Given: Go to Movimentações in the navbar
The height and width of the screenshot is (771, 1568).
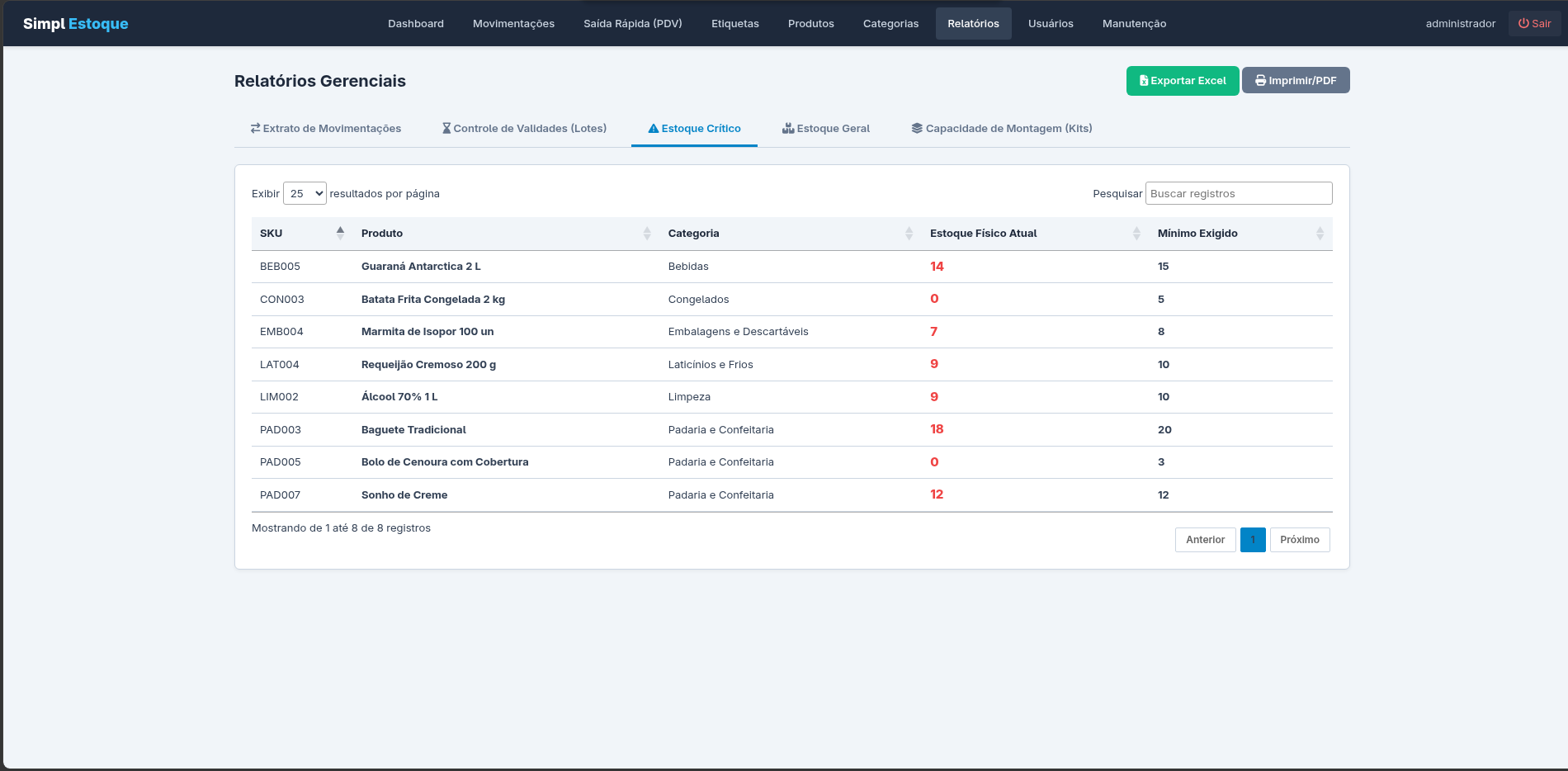Looking at the screenshot, I should (x=513, y=24).
